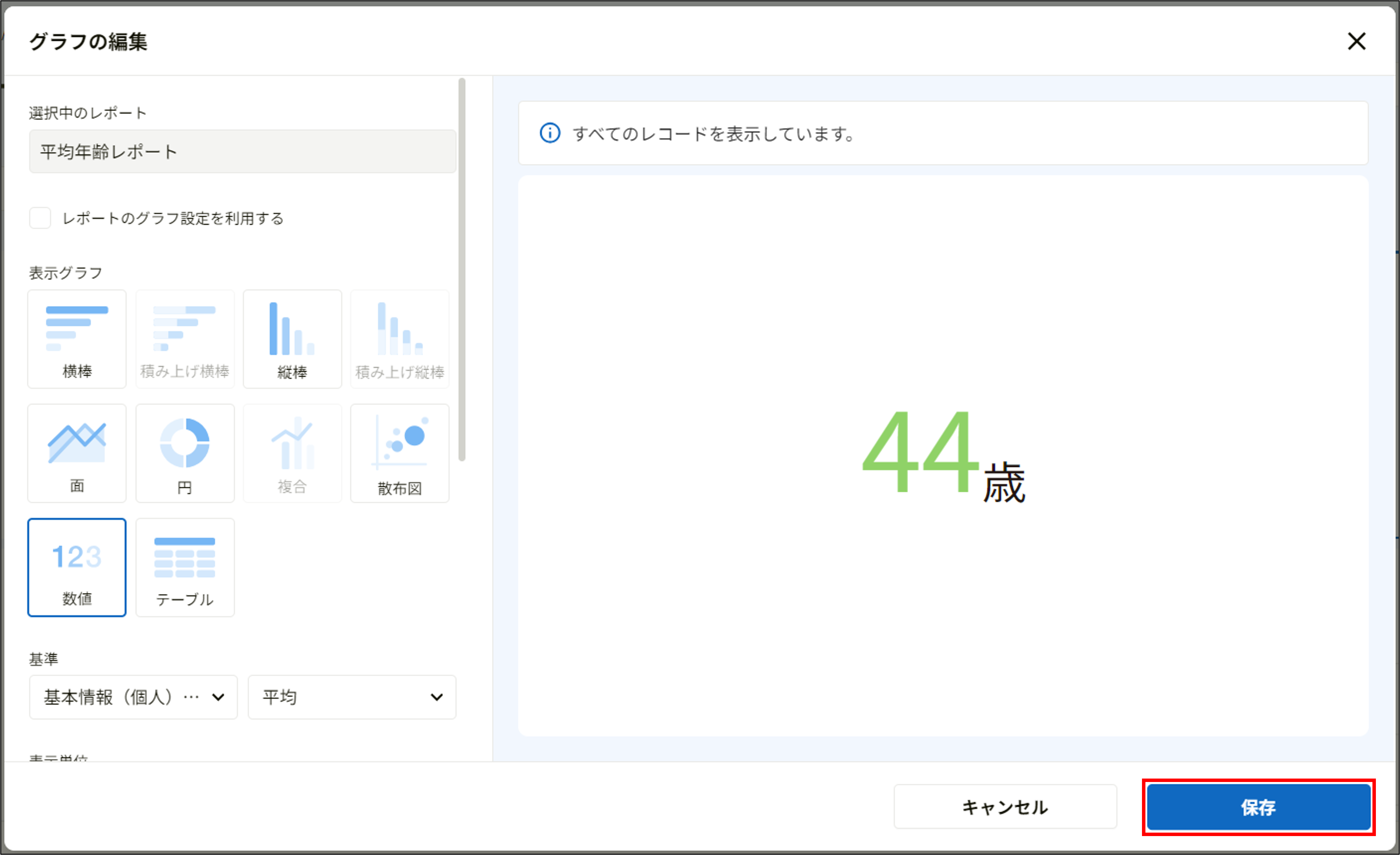Select the 複合 combined chart type
This screenshot has height=855, width=1400.
point(291,453)
